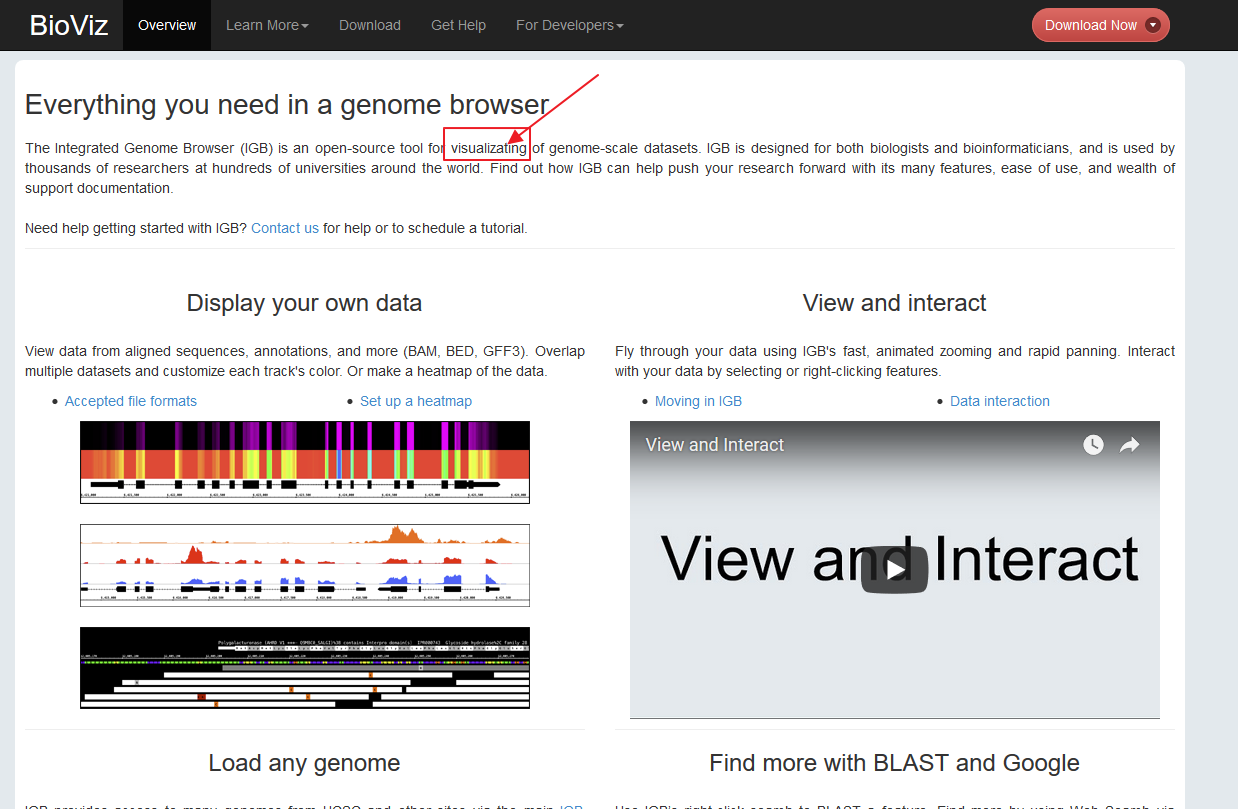The width and height of the screenshot is (1238, 809).
Task: Open the heatmap track thumbnail image
Action: pyautogui.click(x=305, y=462)
